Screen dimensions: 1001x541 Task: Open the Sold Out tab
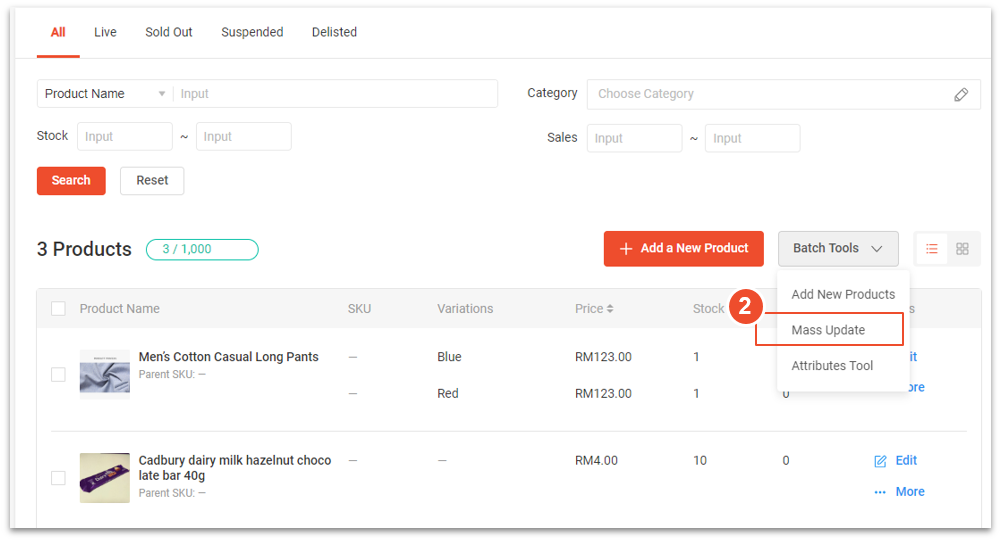tap(169, 32)
